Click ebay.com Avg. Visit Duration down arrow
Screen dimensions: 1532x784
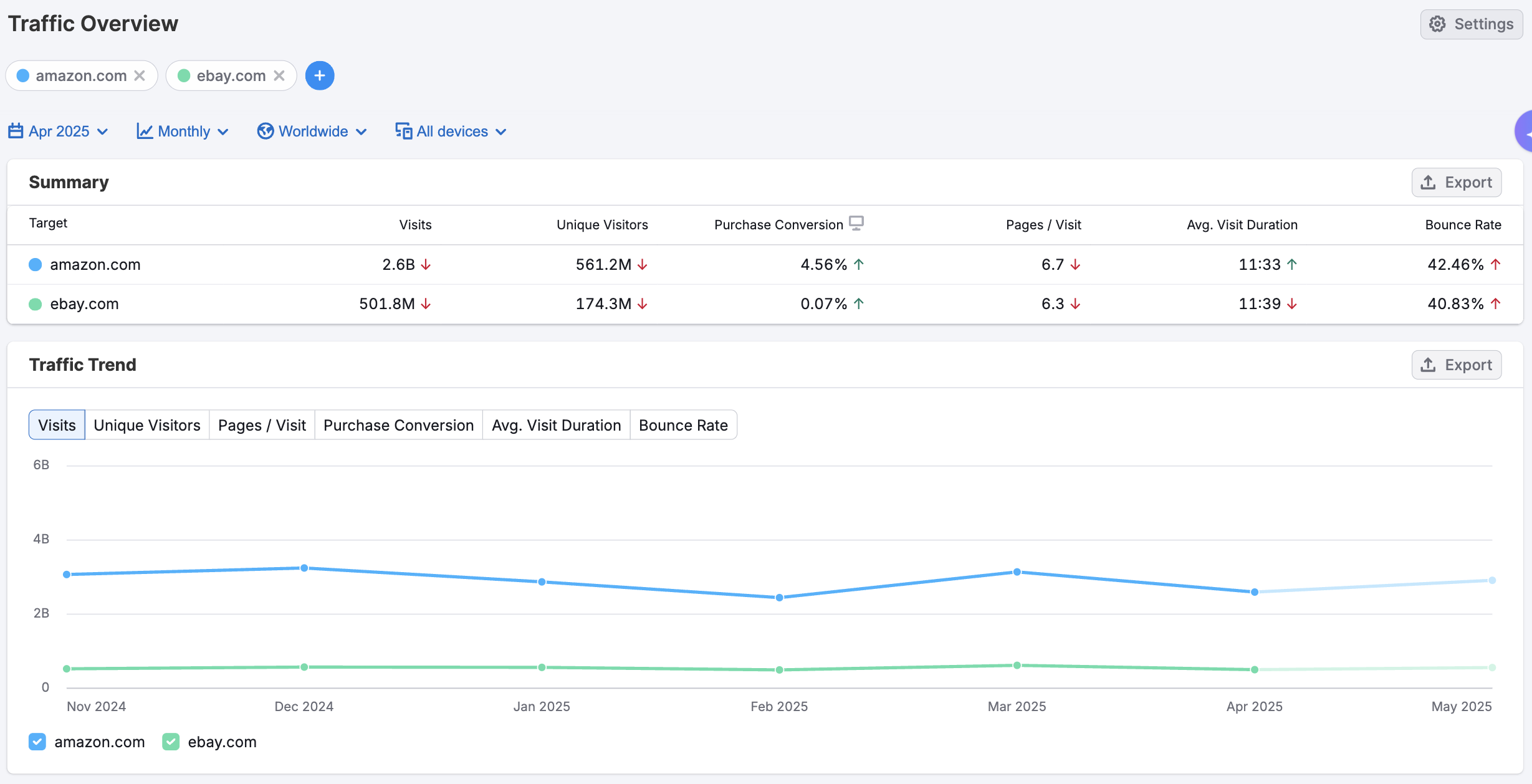(1292, 304)
